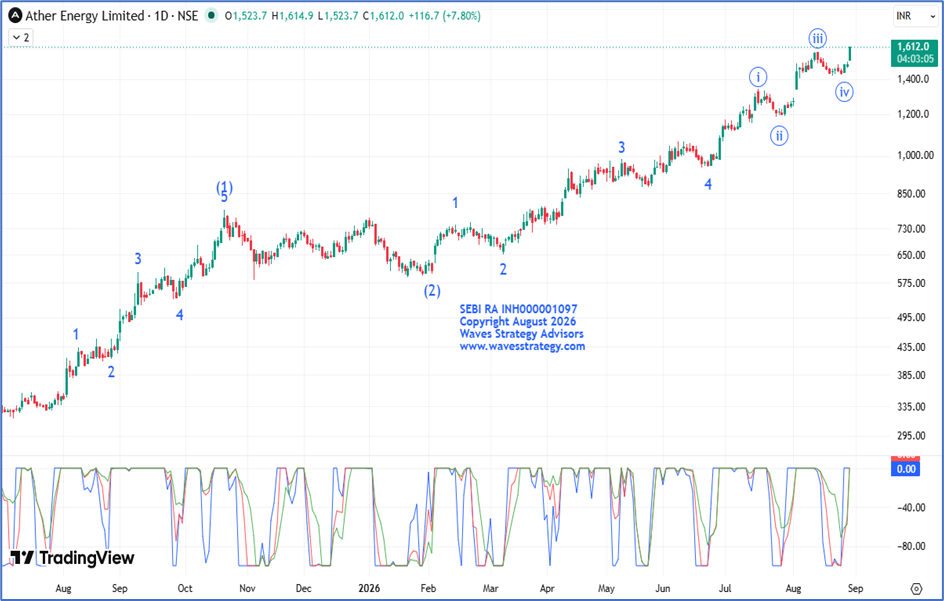Screen dimensions: 944x601
Task: Click the low value L1,523.7
Action: pos(338,16)
